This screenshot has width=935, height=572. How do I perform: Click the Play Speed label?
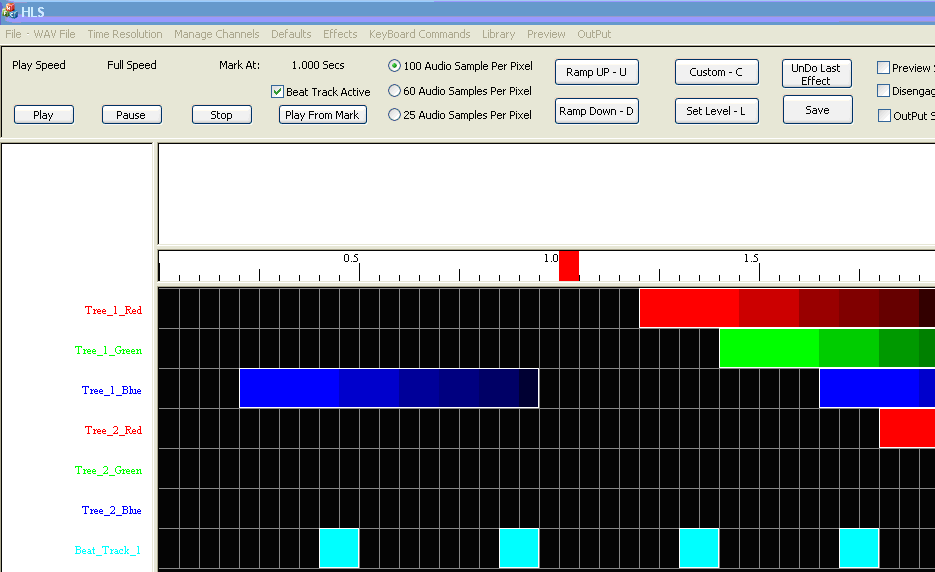coord(39,65)
